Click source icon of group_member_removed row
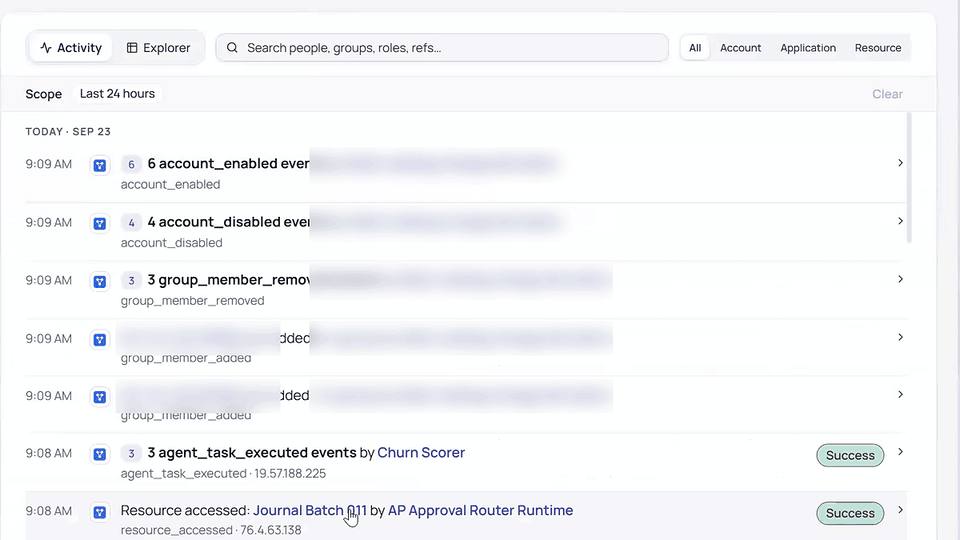The height and width of the screenshot is (540, 960). (100, 282)
